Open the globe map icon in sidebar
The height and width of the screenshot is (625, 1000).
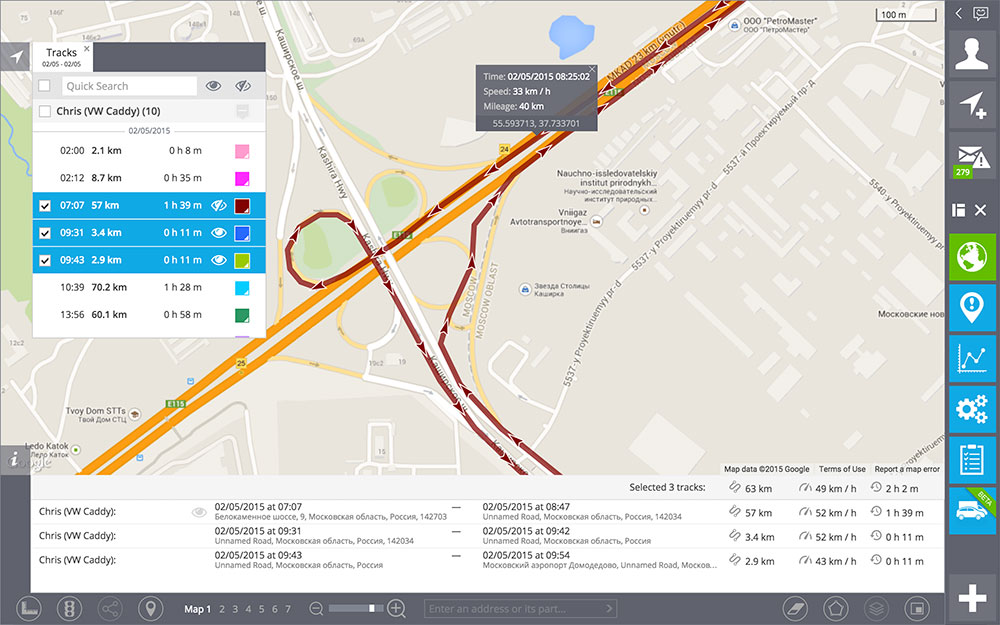(x=972, y=257)
